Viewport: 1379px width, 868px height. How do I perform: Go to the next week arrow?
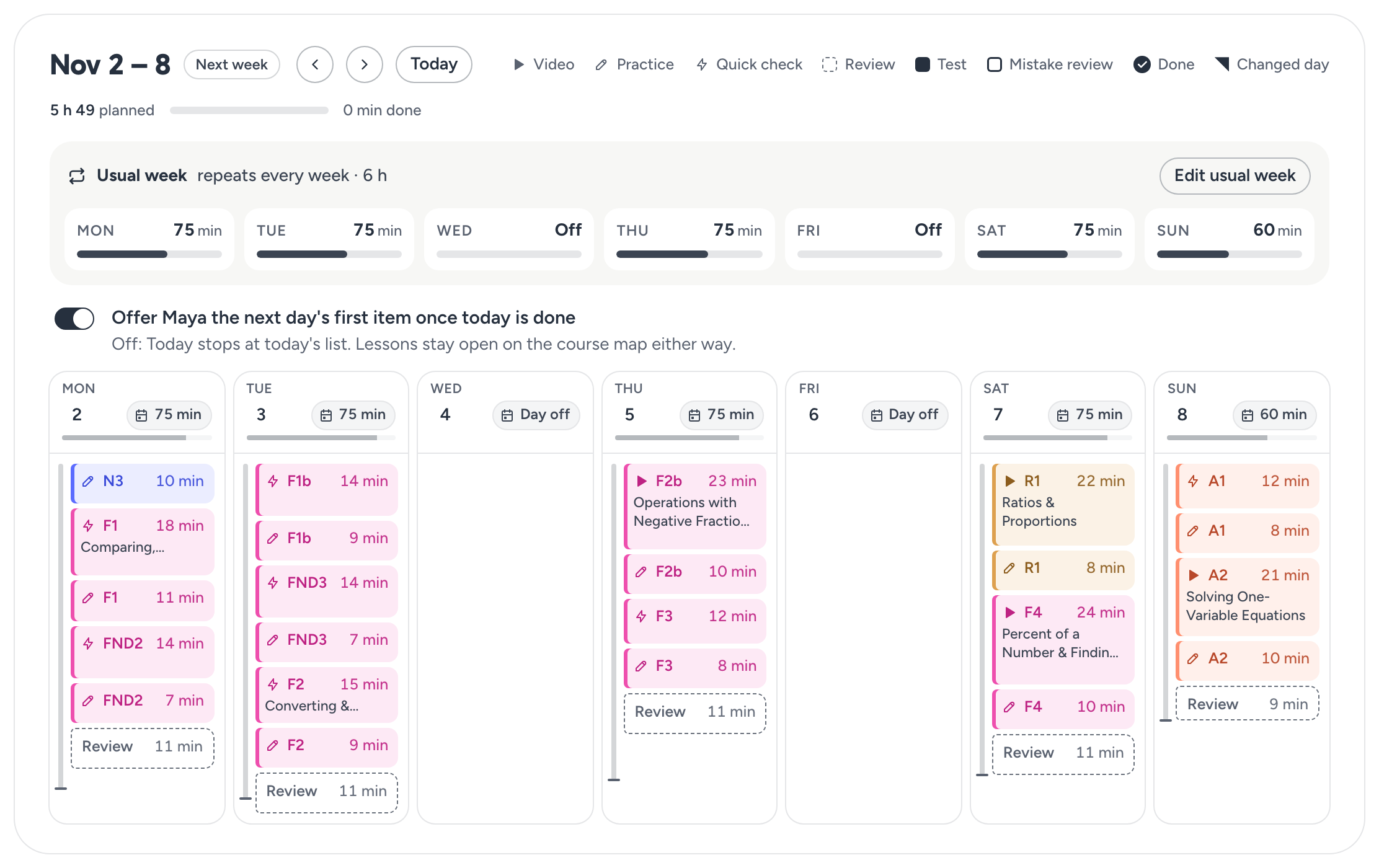[365, 64]
